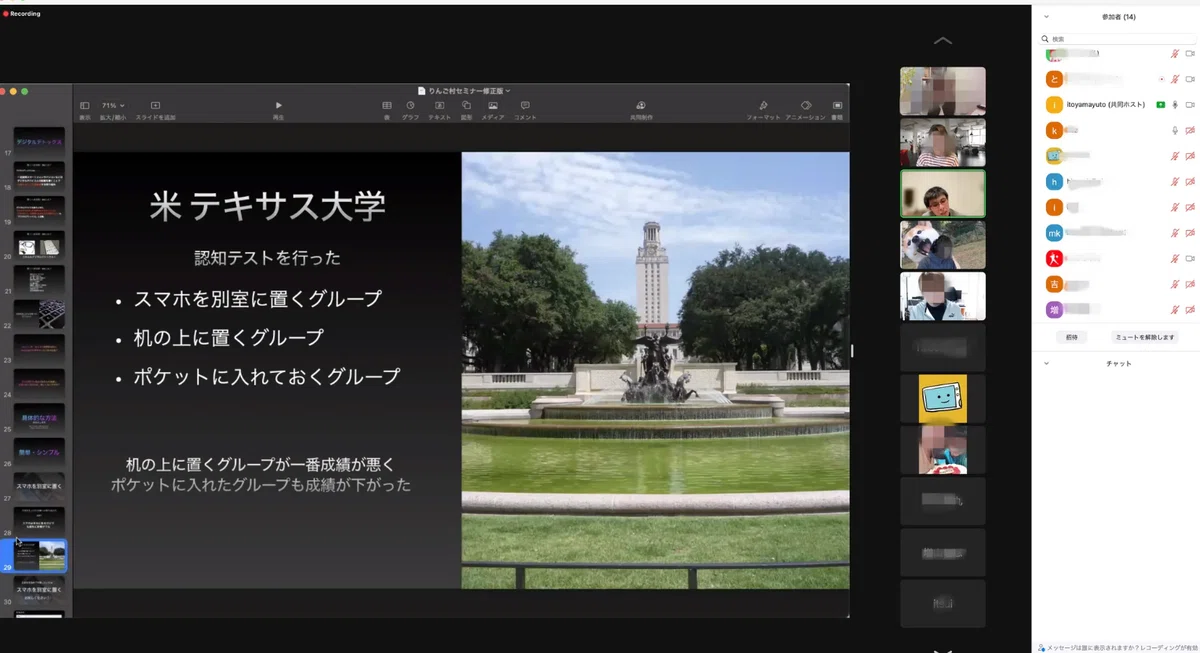This screenshot has width=1200, height=653.
Task: Open the フォーマット format inspector
Action: [x=763, y=105]
